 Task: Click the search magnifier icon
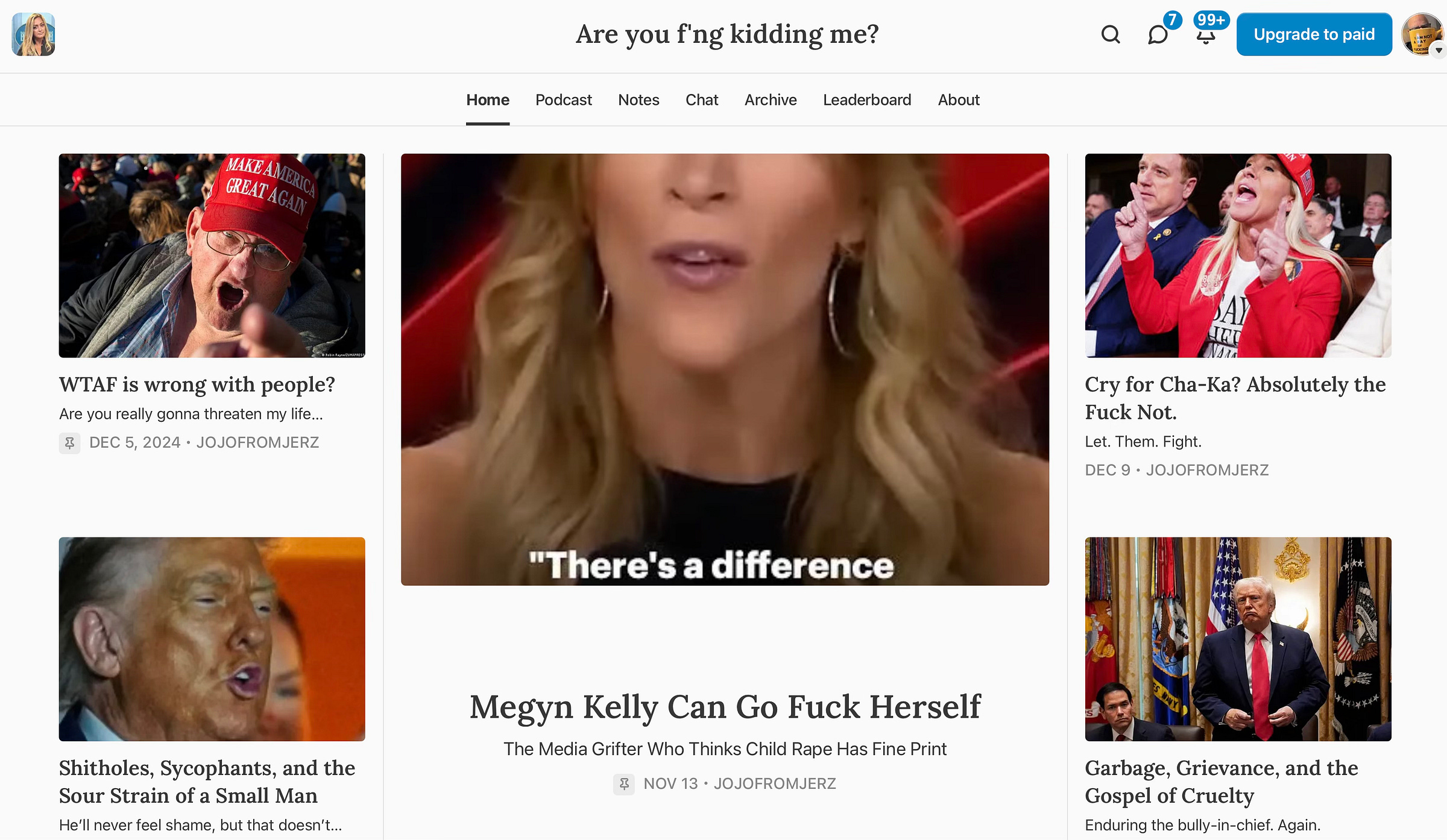point(1110,35)
